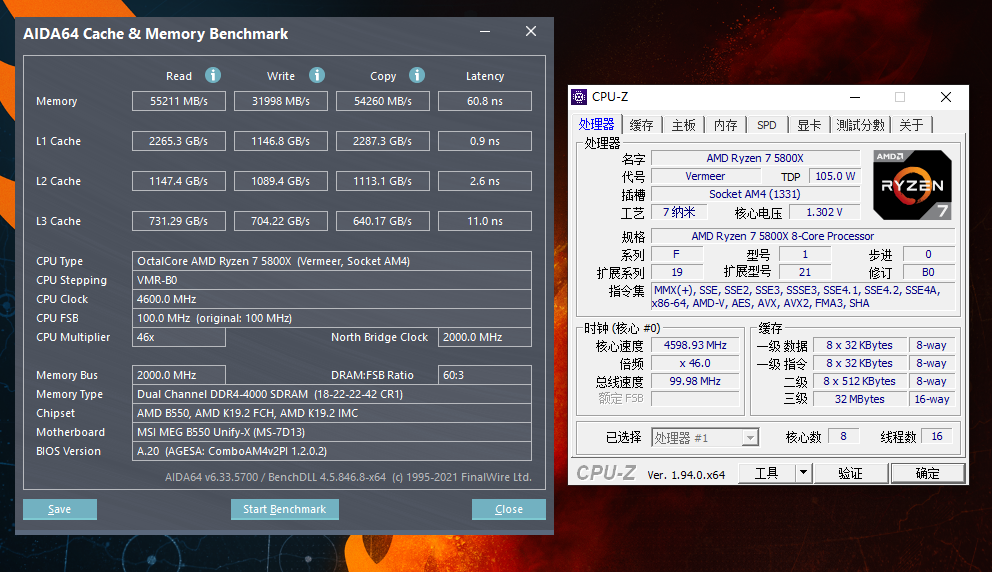
Task: Click the 核心数 core count value 8
Action: point(843,437)
